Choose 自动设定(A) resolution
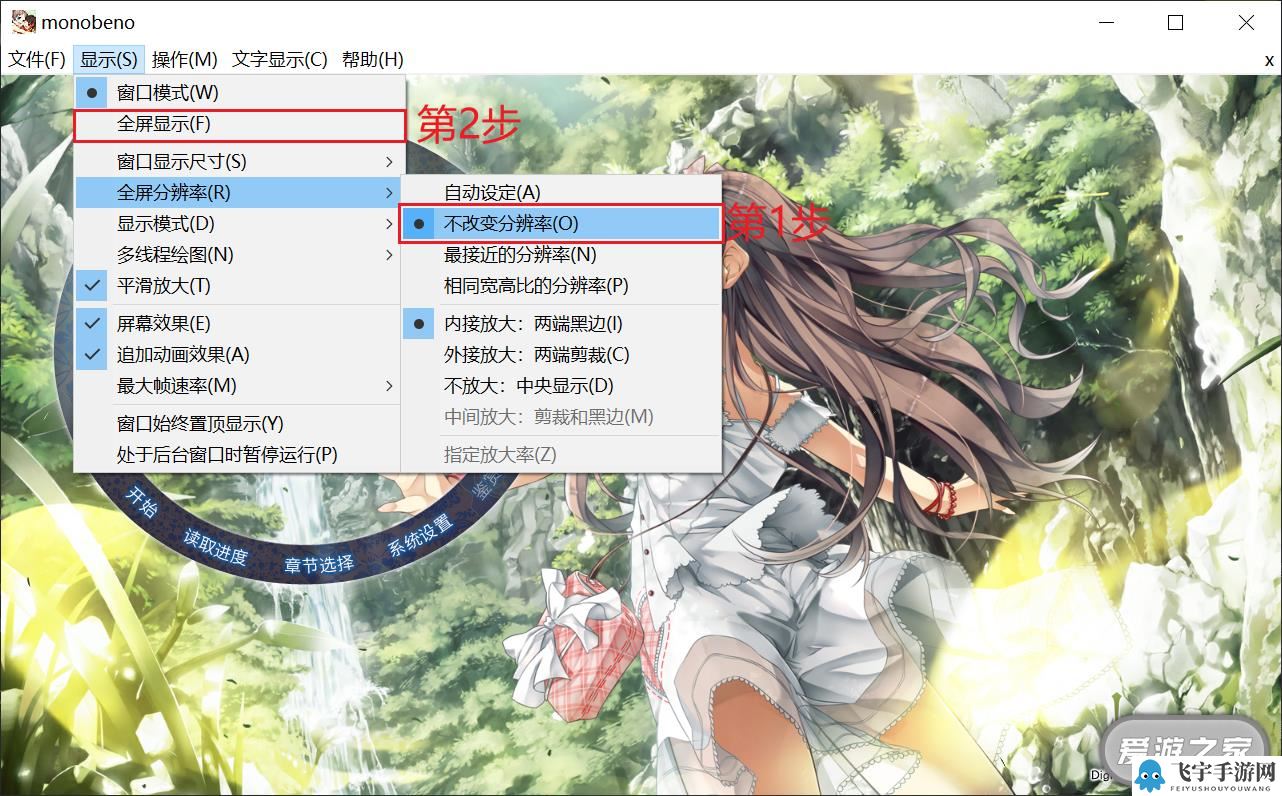1282x796 pixels. (561, 192)
